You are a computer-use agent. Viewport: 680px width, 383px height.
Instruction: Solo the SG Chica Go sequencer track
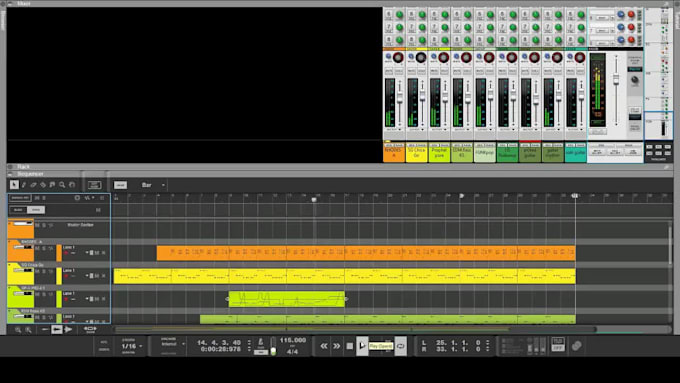point(44,271)
